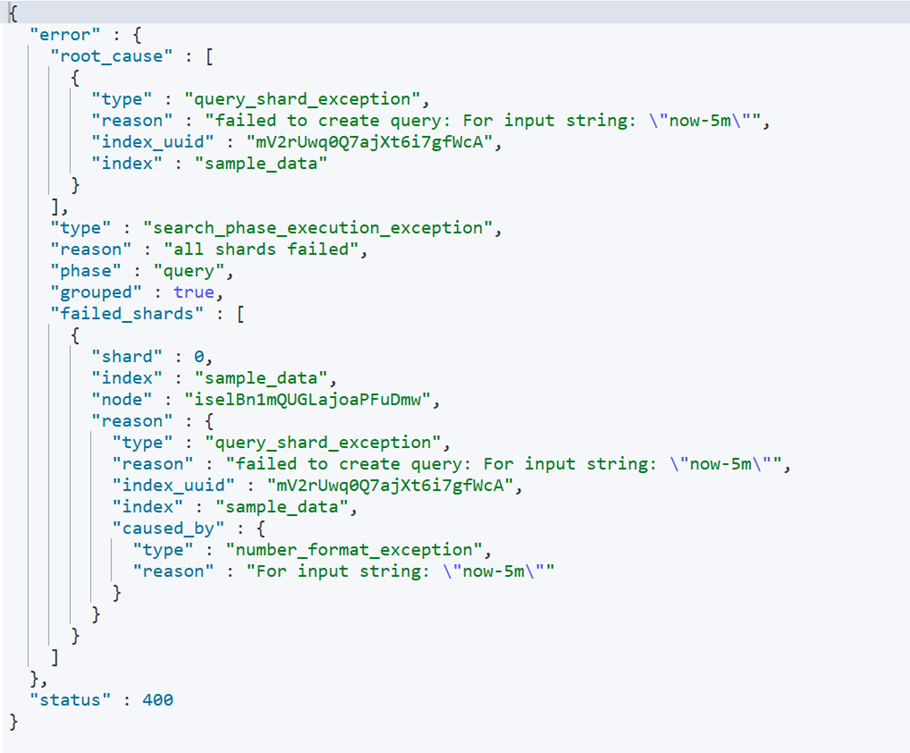
Task: Select the status code 400
Action: [158, 700]
